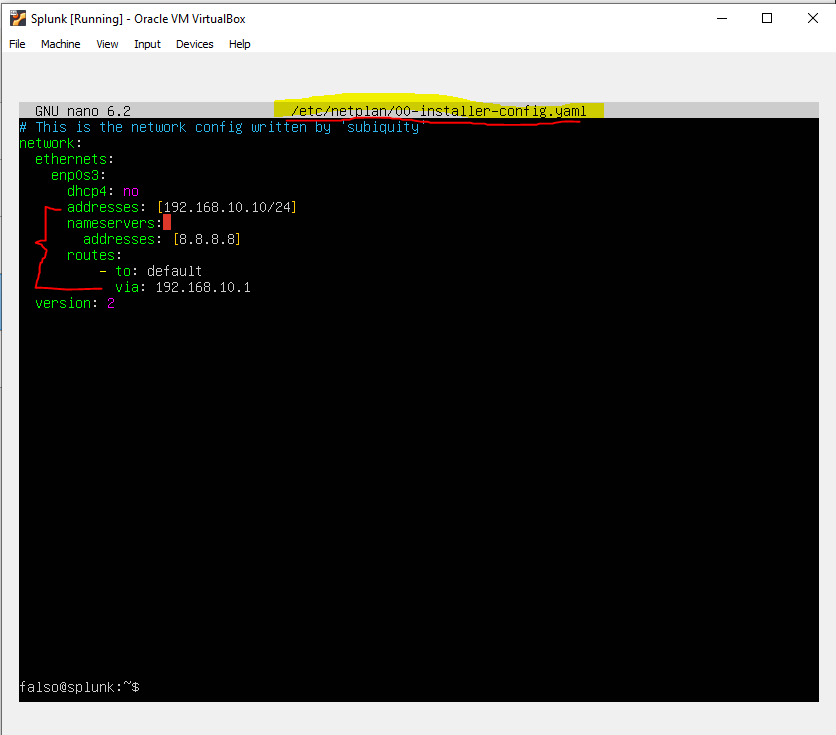Open the View menu
The height and width of the screenshot is (735, 836).
click(x=107, y=44)
